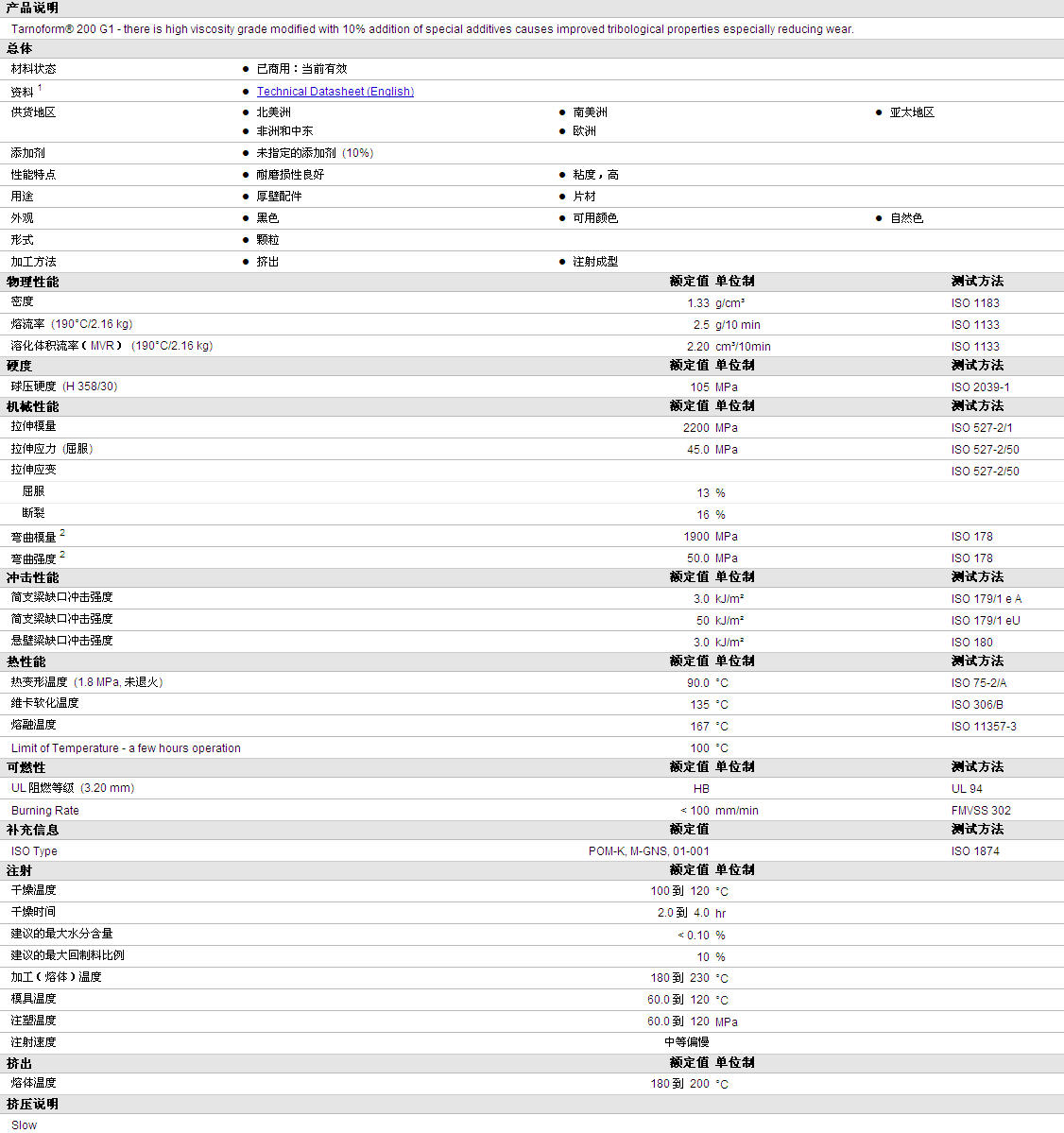Click the 耐磨损性良好 feature entry
1064x1133 pixels.
290,174
